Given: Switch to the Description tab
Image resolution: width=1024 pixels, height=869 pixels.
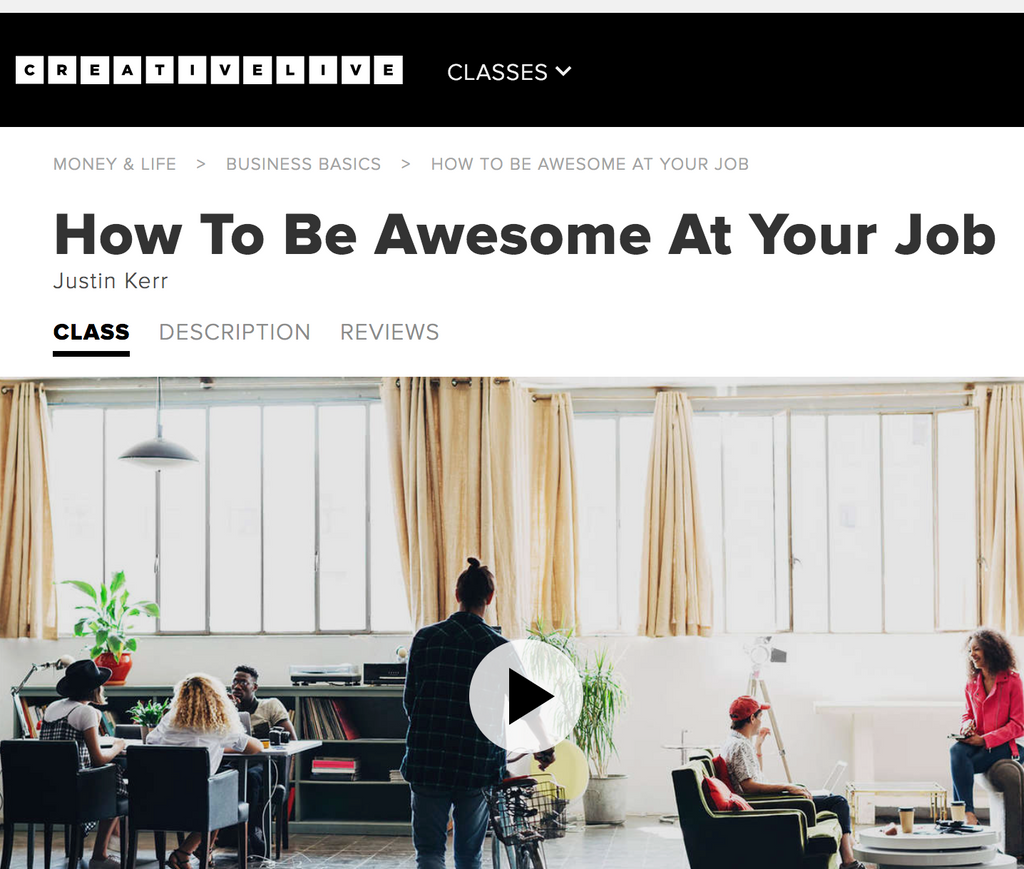Looking at the screenshot, I should tap(234, 332).
